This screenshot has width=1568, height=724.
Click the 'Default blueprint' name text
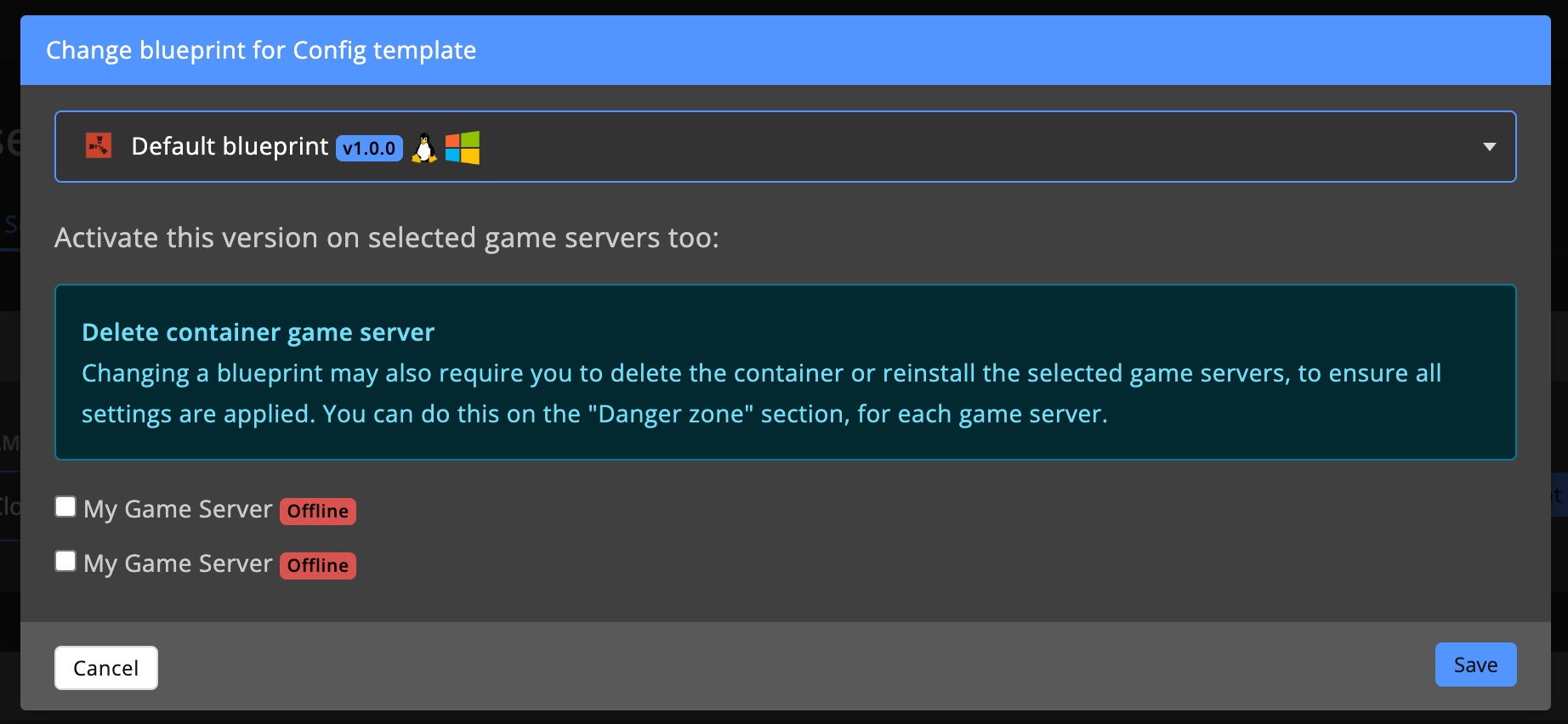(230, 146)
